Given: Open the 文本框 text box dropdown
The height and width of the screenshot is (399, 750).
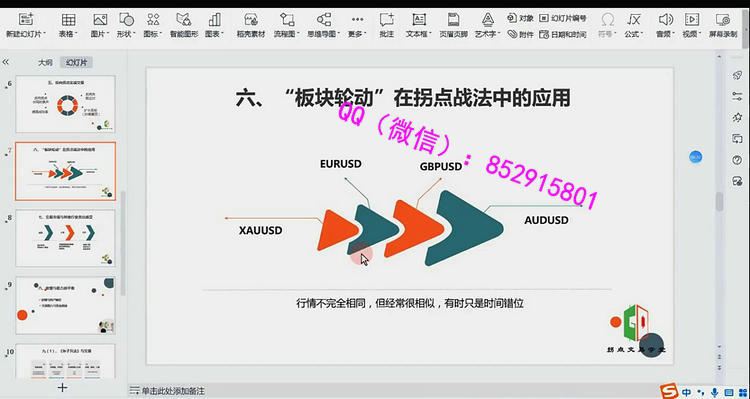Looking at the screenshot, I should point(429,34).
